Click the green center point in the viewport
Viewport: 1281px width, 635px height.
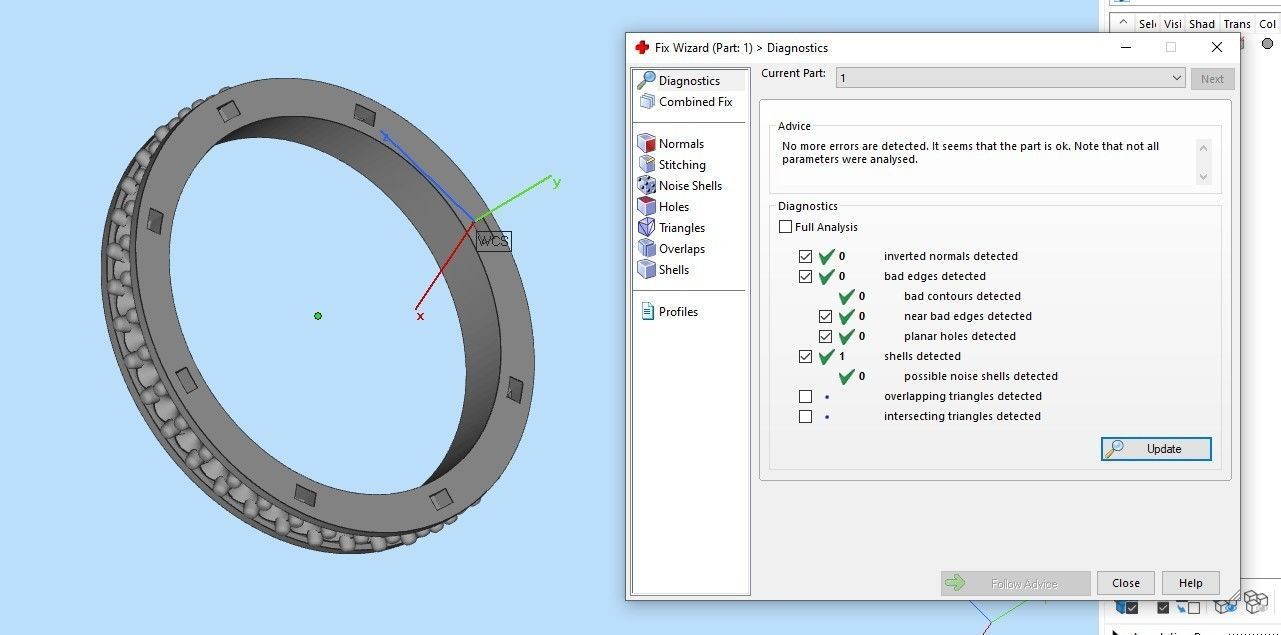318,316
